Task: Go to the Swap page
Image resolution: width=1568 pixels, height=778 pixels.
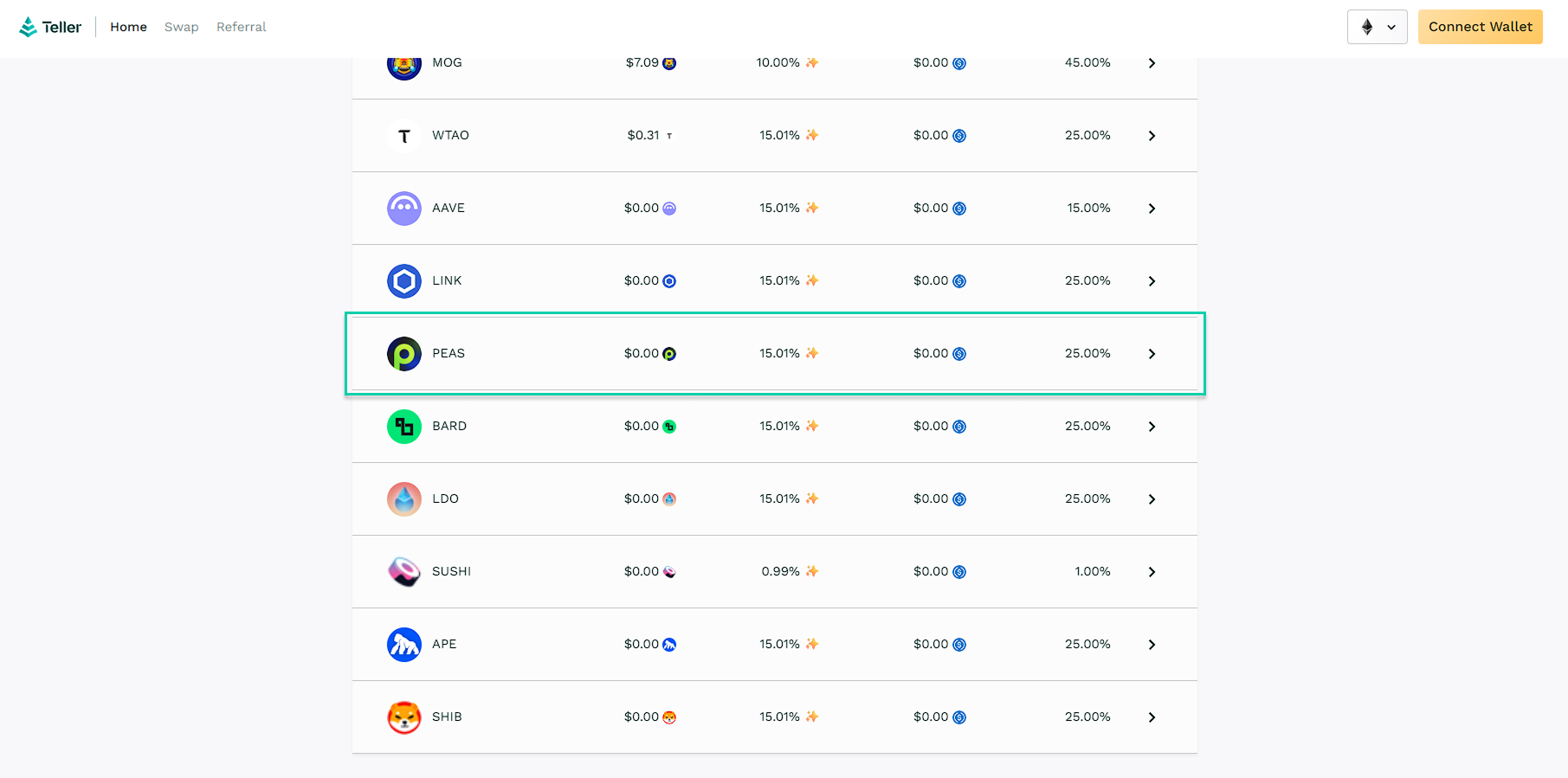Action: click(181, 27)
